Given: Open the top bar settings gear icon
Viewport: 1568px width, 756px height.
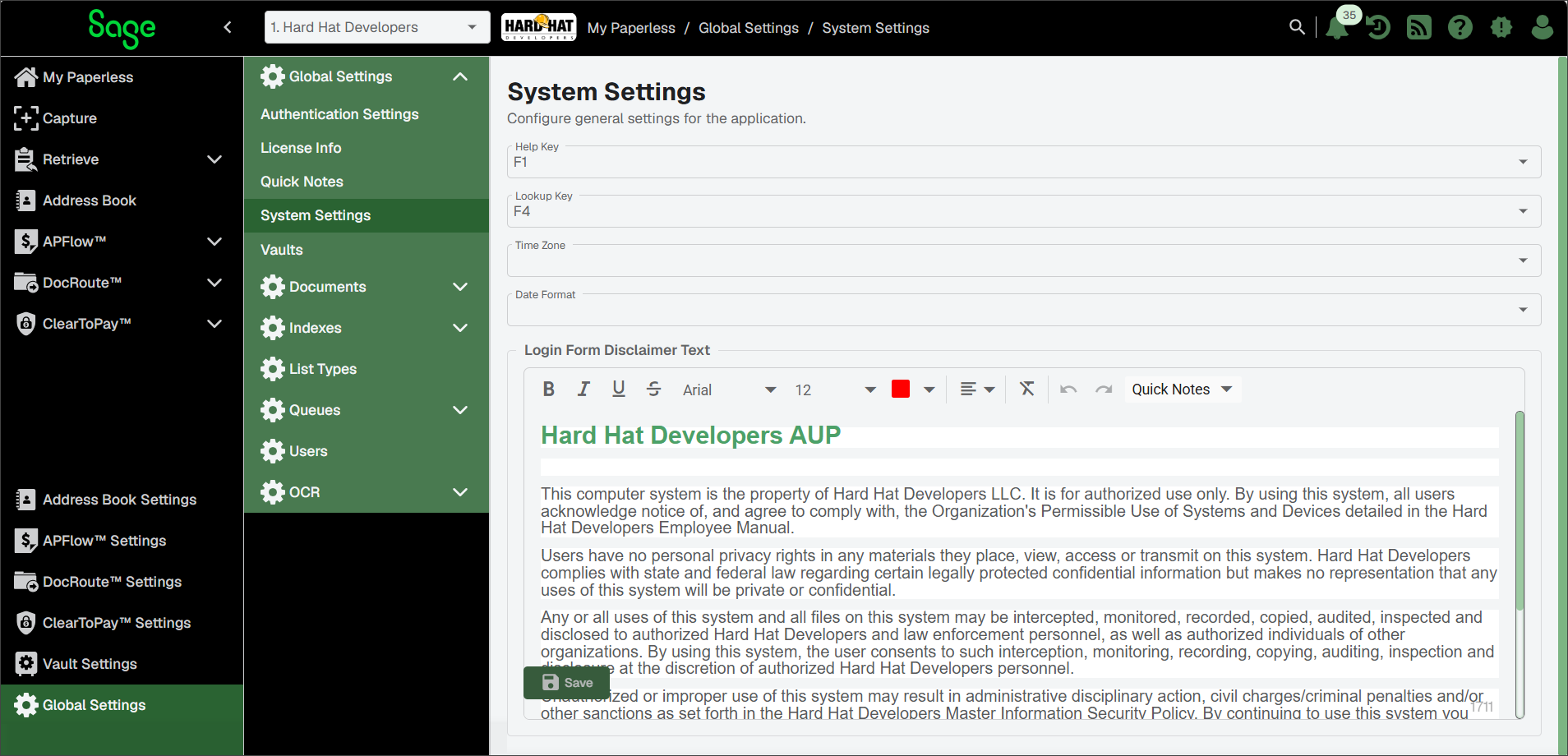Looking at the screenshot, I should 1501,28.
